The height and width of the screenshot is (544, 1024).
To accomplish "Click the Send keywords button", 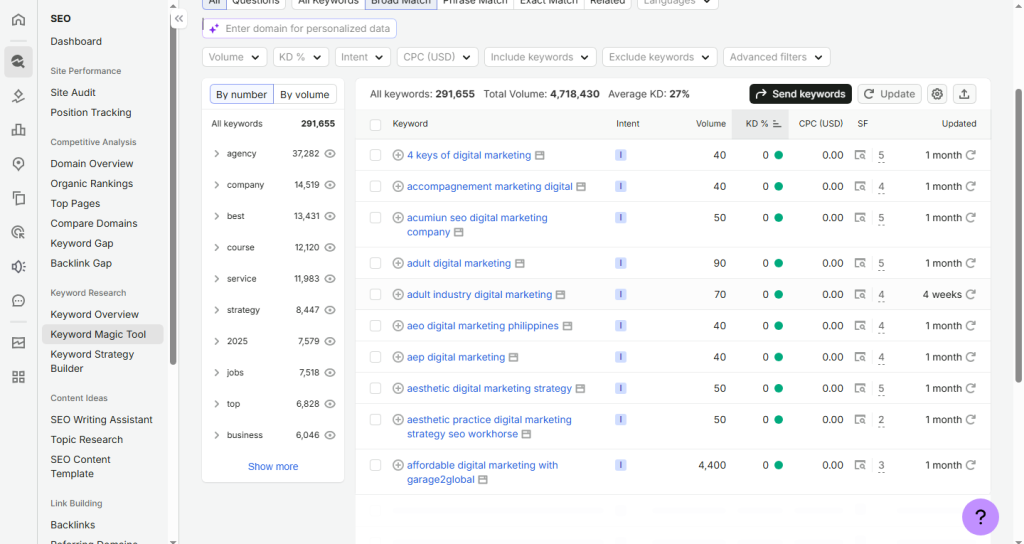I will (x=801, y=94).
